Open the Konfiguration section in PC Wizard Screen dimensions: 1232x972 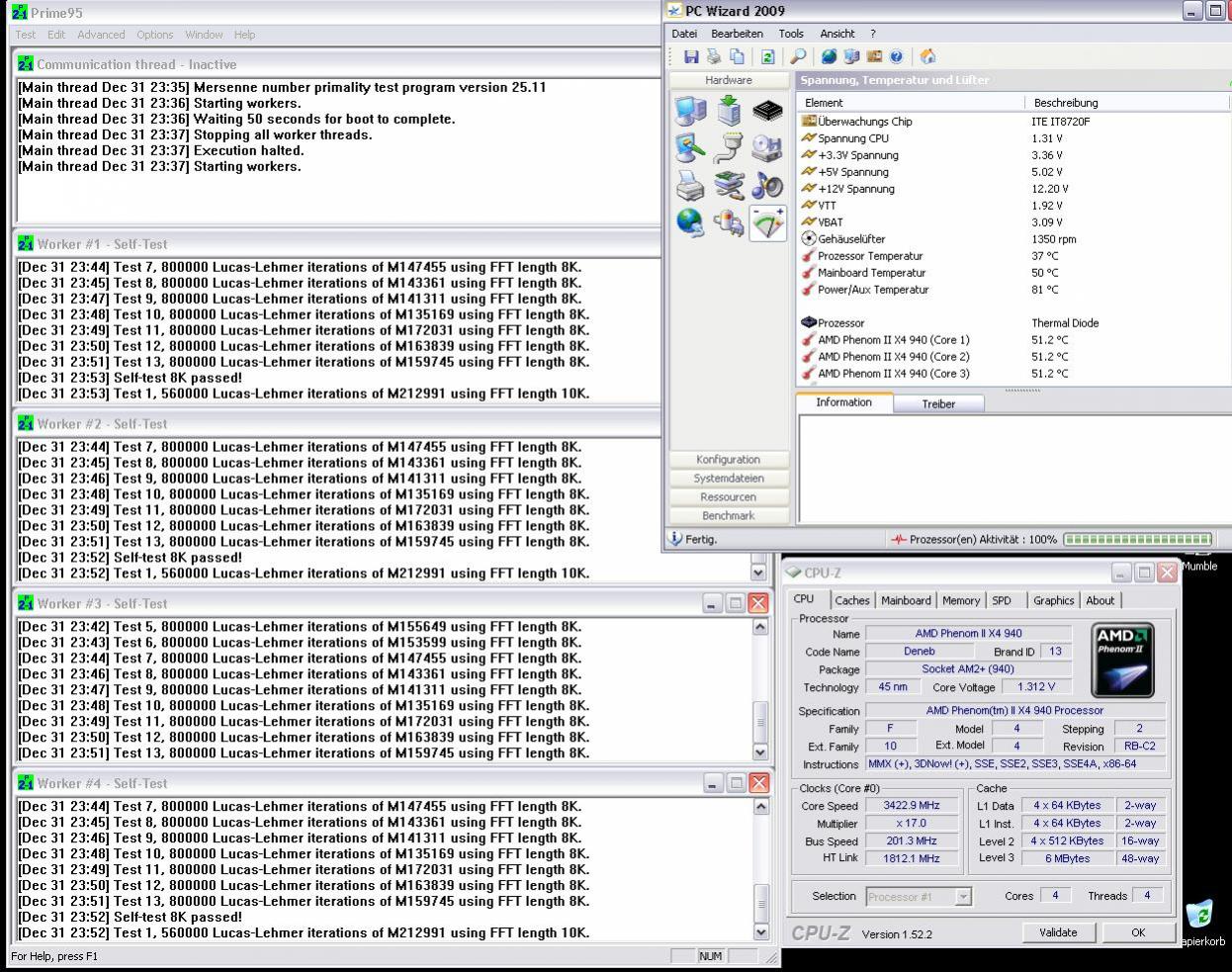coord(729,460)
